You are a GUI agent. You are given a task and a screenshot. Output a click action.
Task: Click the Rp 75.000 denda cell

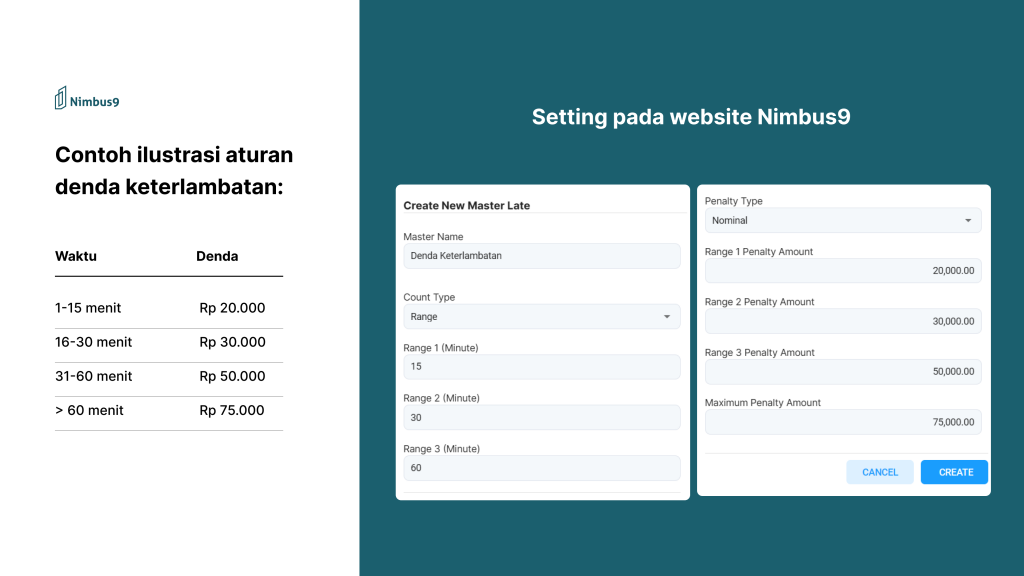pos(232,410)
